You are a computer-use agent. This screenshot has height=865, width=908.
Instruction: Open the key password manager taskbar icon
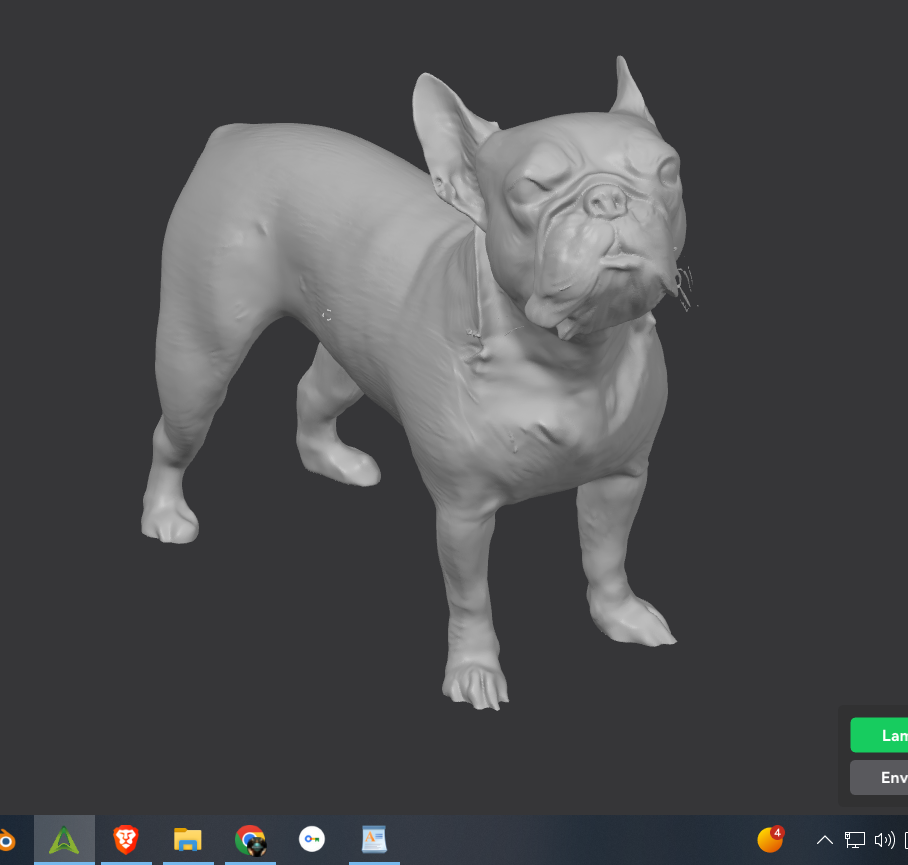coord(312,839)
